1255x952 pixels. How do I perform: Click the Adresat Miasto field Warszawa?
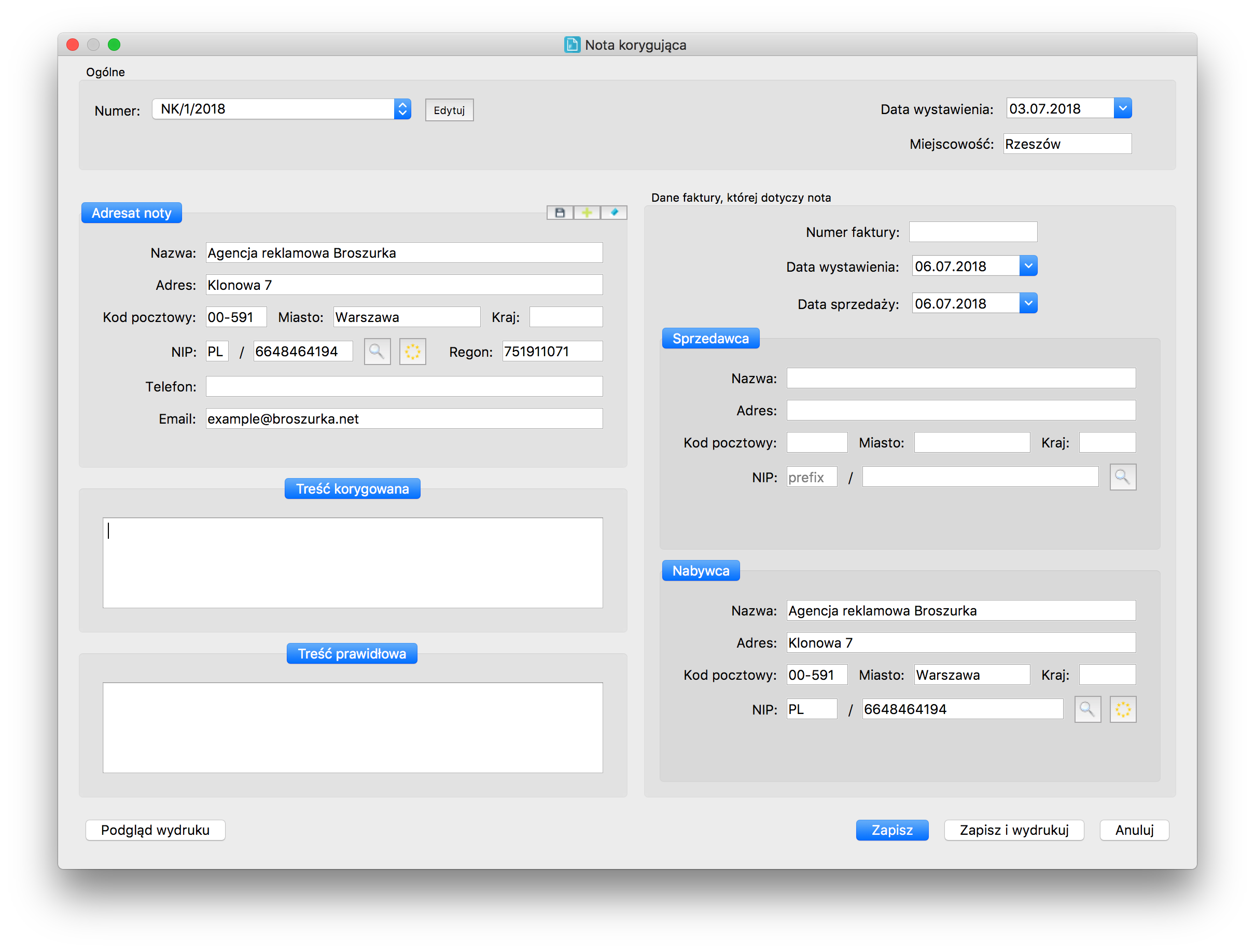click(407, 317)
